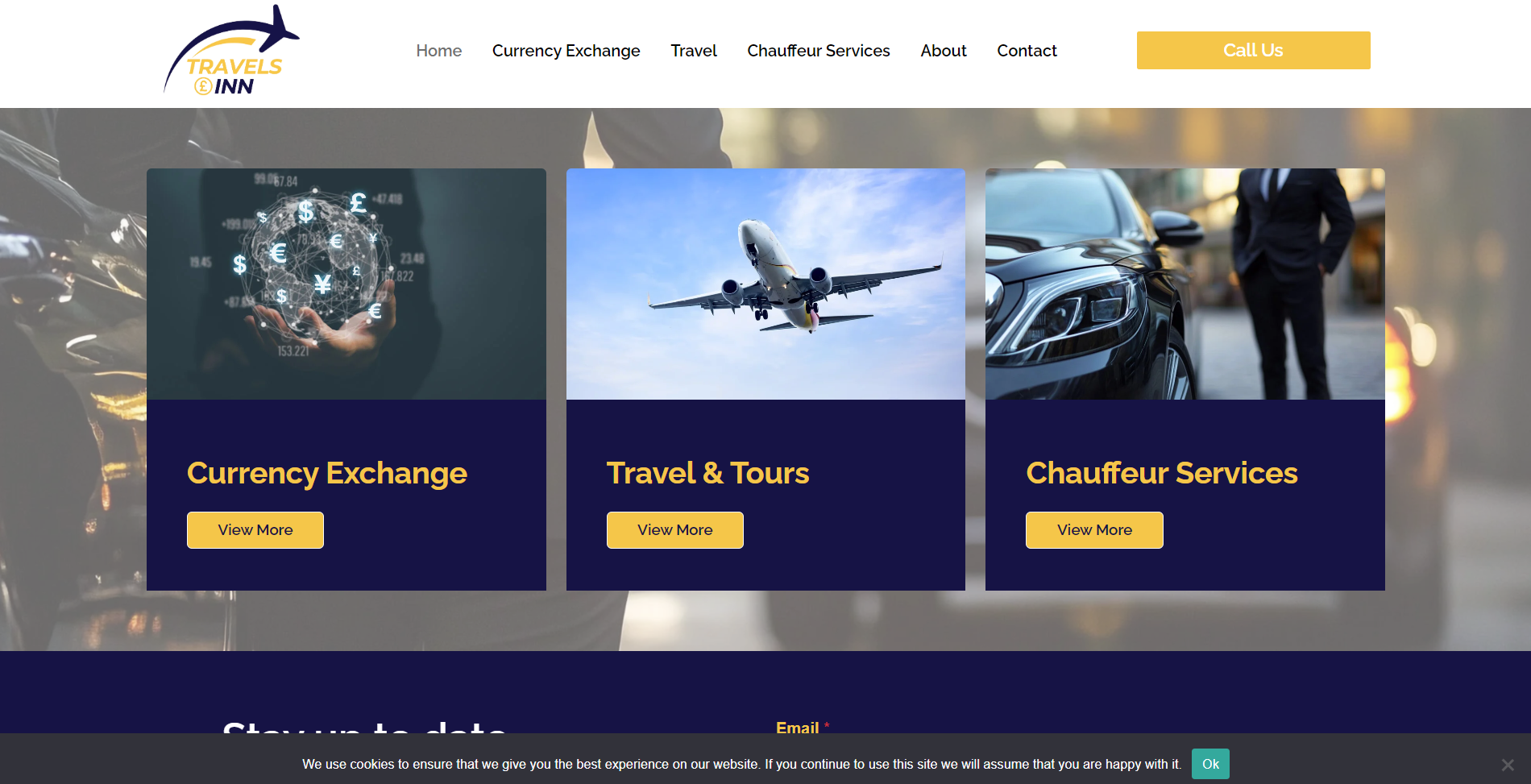This screenshot has width=1531, height=784.
Task: View More under Currency Exchange
Action: tap(255, 530)
